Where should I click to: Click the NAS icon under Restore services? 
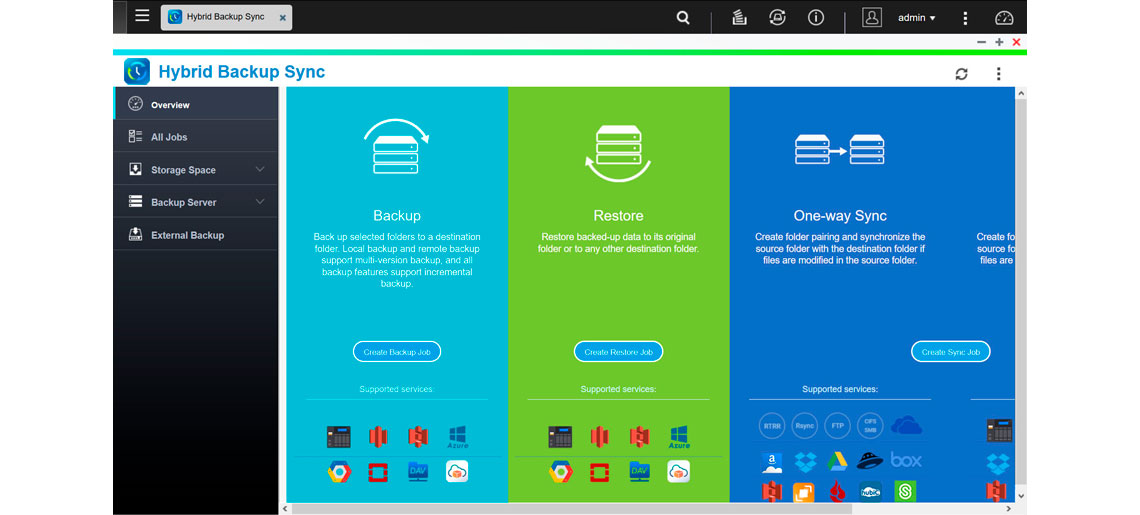pos(560,436)
